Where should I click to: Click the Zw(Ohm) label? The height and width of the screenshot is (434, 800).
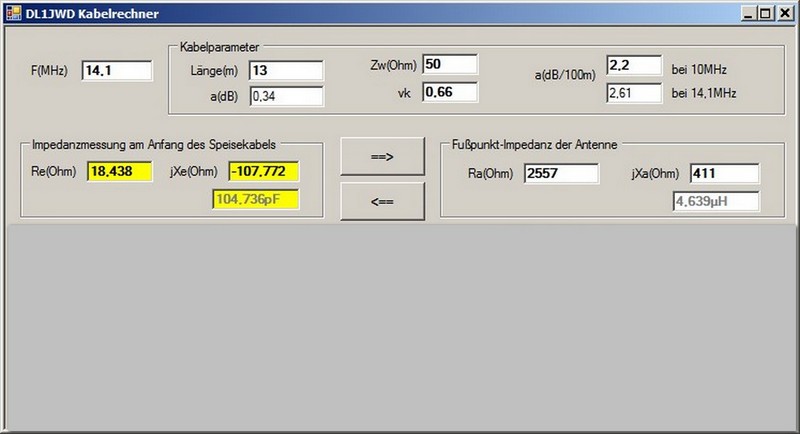click(393, 65)
